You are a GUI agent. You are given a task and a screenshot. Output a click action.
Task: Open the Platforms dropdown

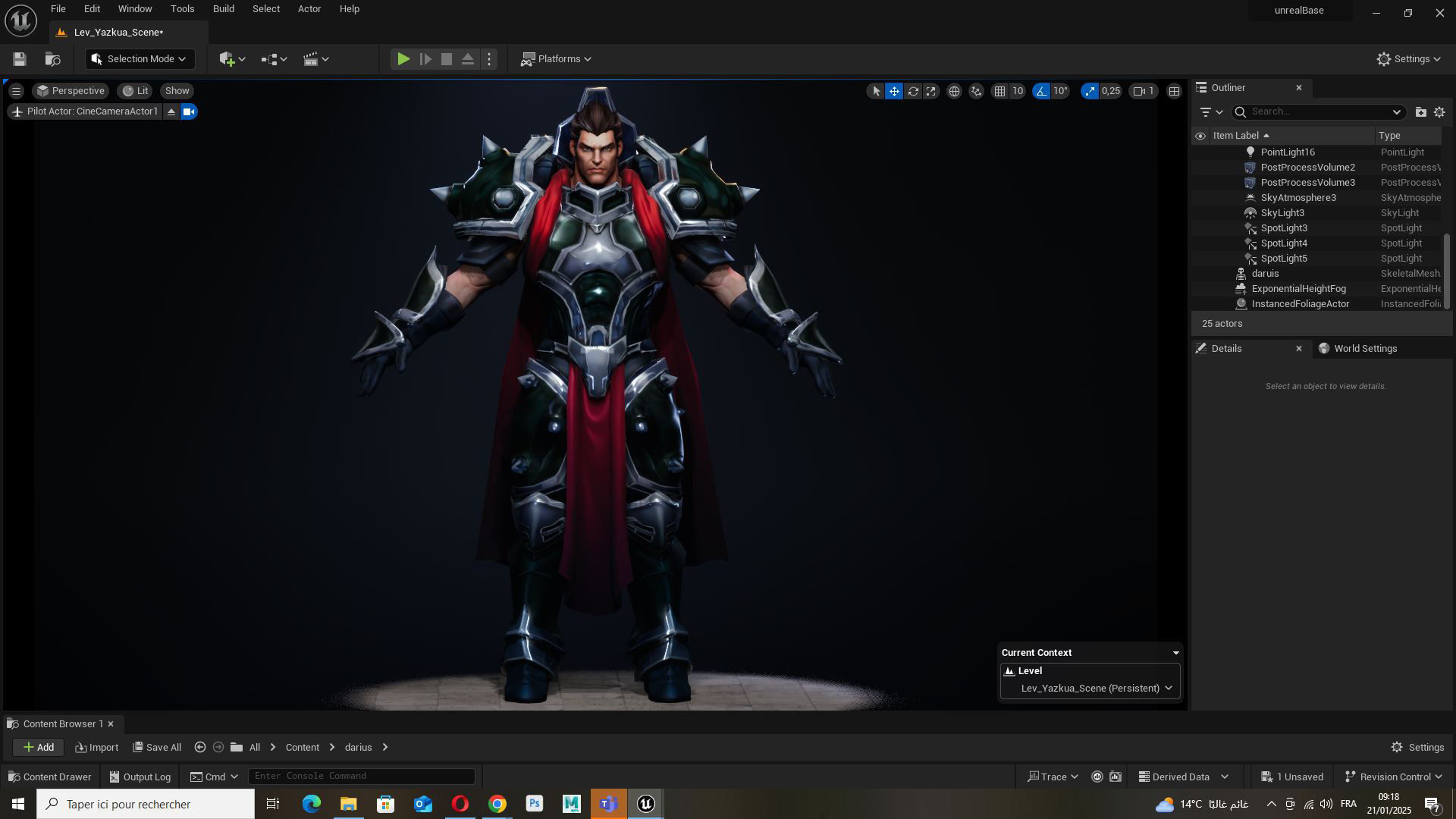coord(556,59)
